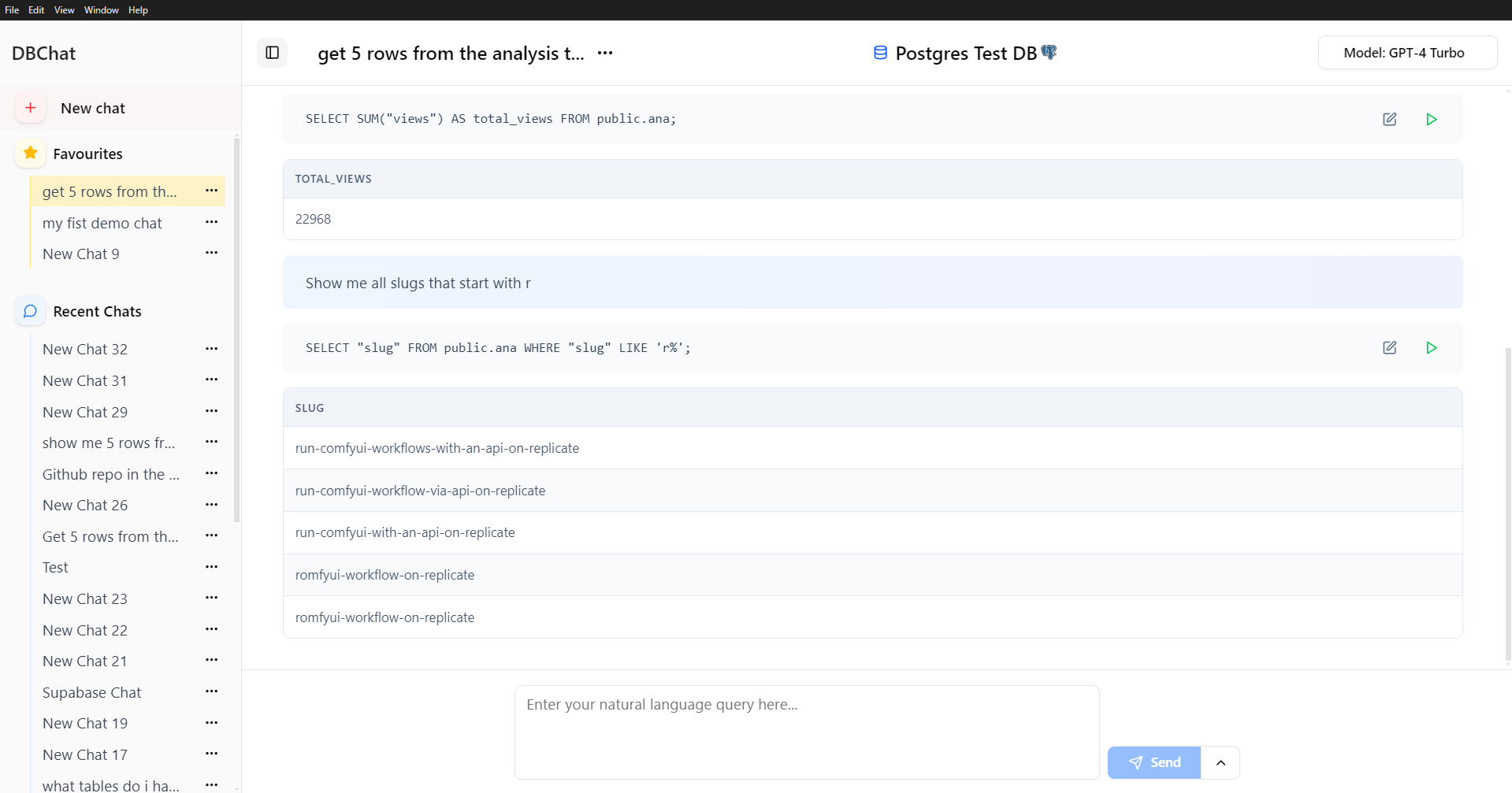Open options for the chat title via ellipsis
1512x793 pixels.
604,53
